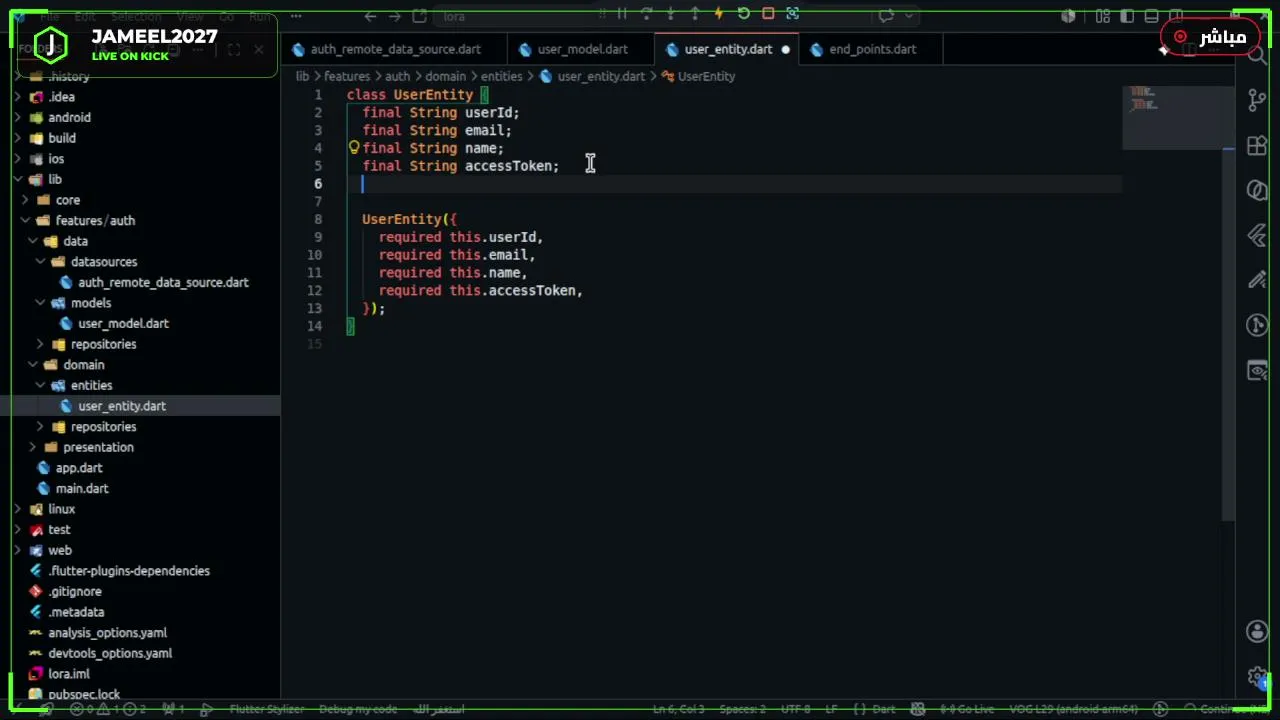Toggle the bottom panel visibility
This screenshot has width=1280, height=720.
(1151, 16)
